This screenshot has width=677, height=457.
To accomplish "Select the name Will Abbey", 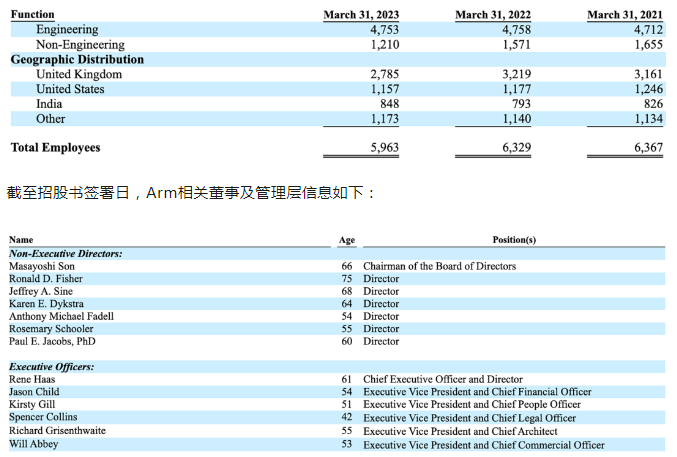I will (33, 444).
